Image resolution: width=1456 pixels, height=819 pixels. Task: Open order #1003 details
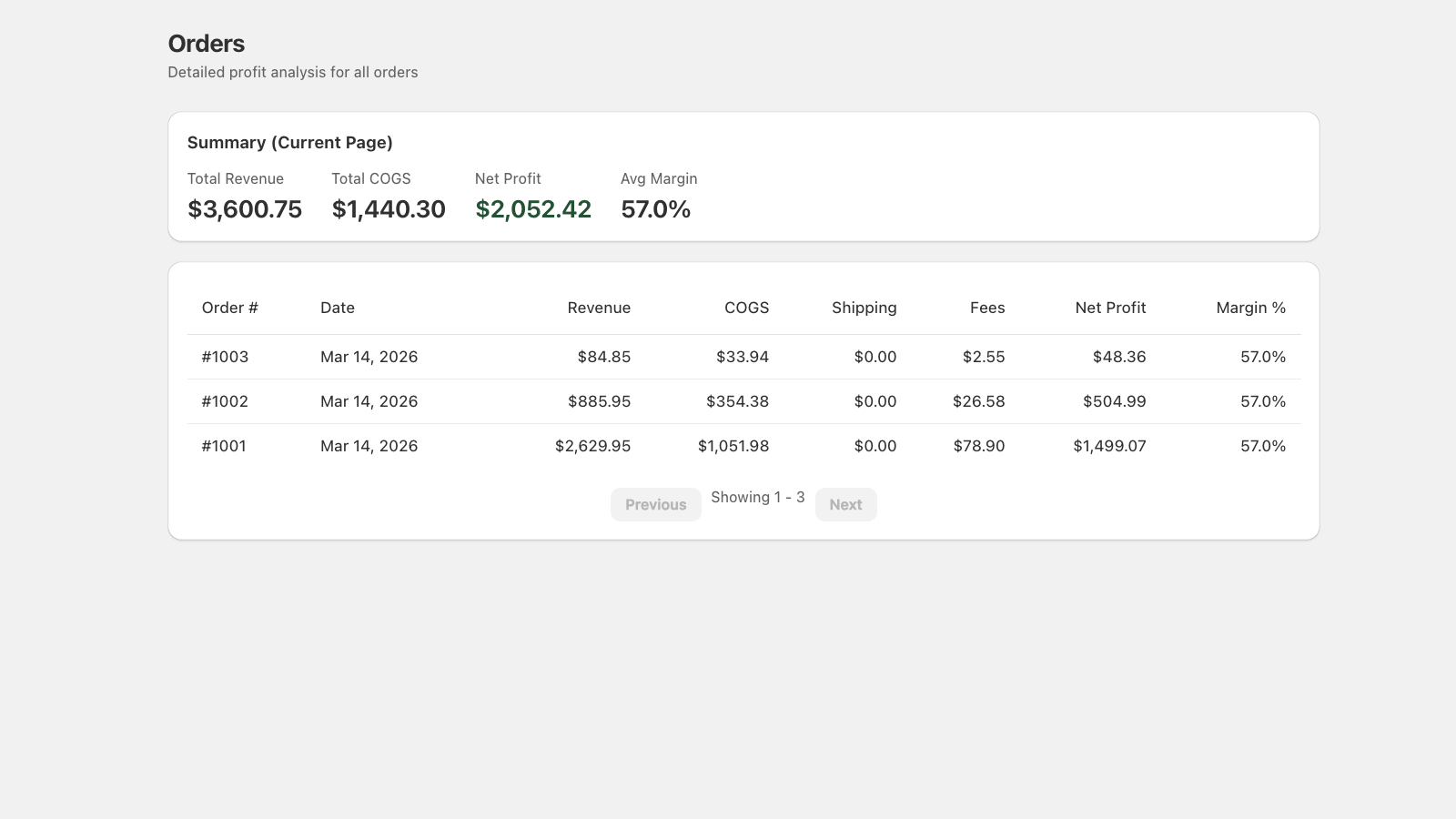coord(224,357)
